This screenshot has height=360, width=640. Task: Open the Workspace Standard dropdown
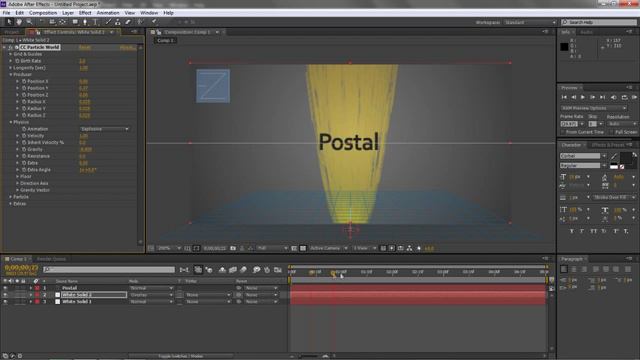(x=530, y=22)
